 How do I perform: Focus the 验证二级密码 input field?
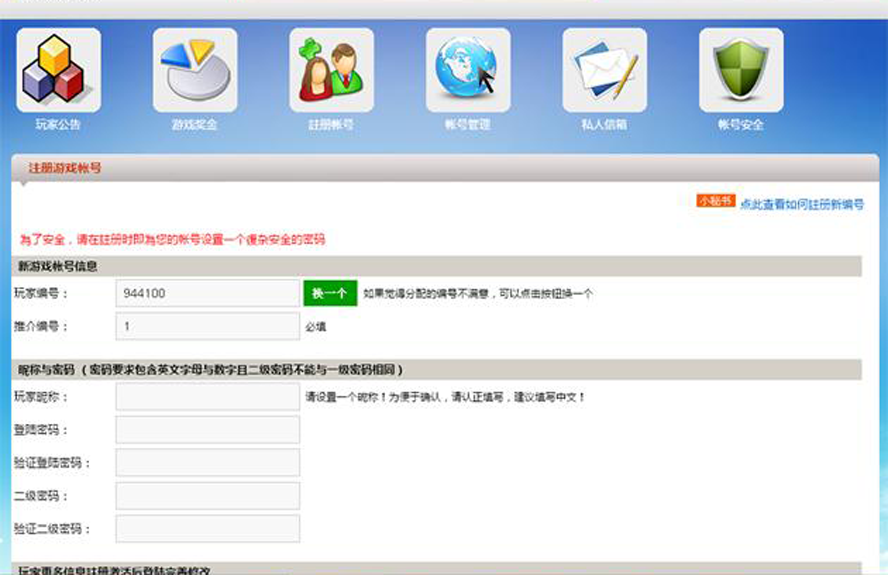(x=208, y=529)
